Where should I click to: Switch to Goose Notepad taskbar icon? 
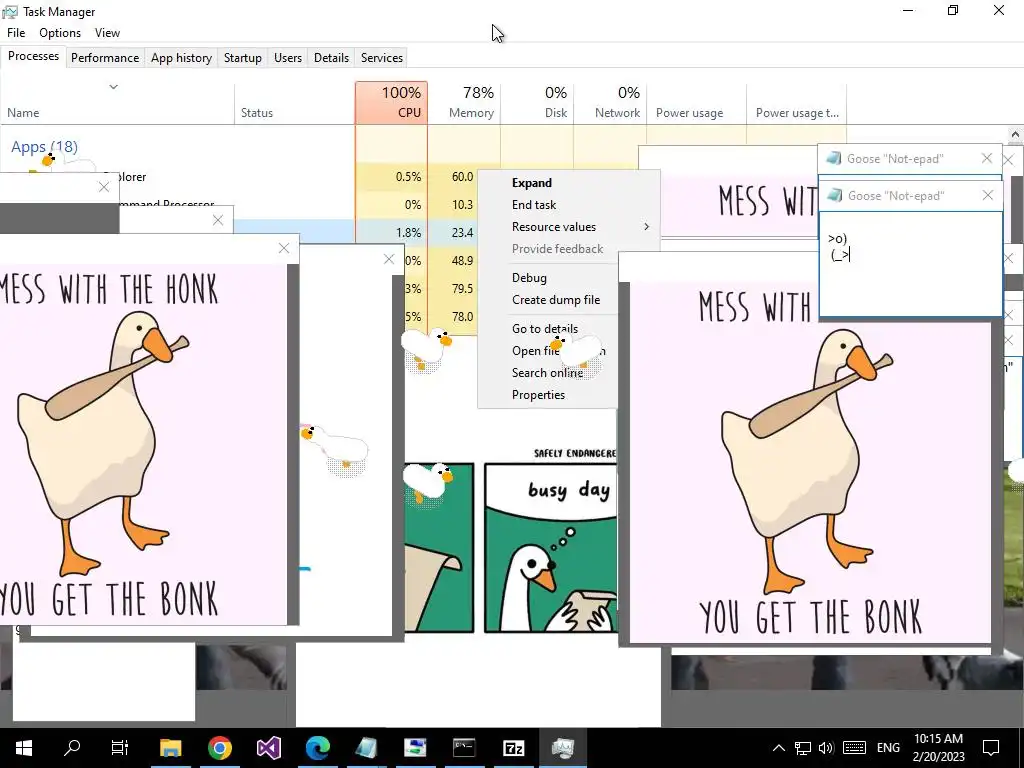[366, 747]
